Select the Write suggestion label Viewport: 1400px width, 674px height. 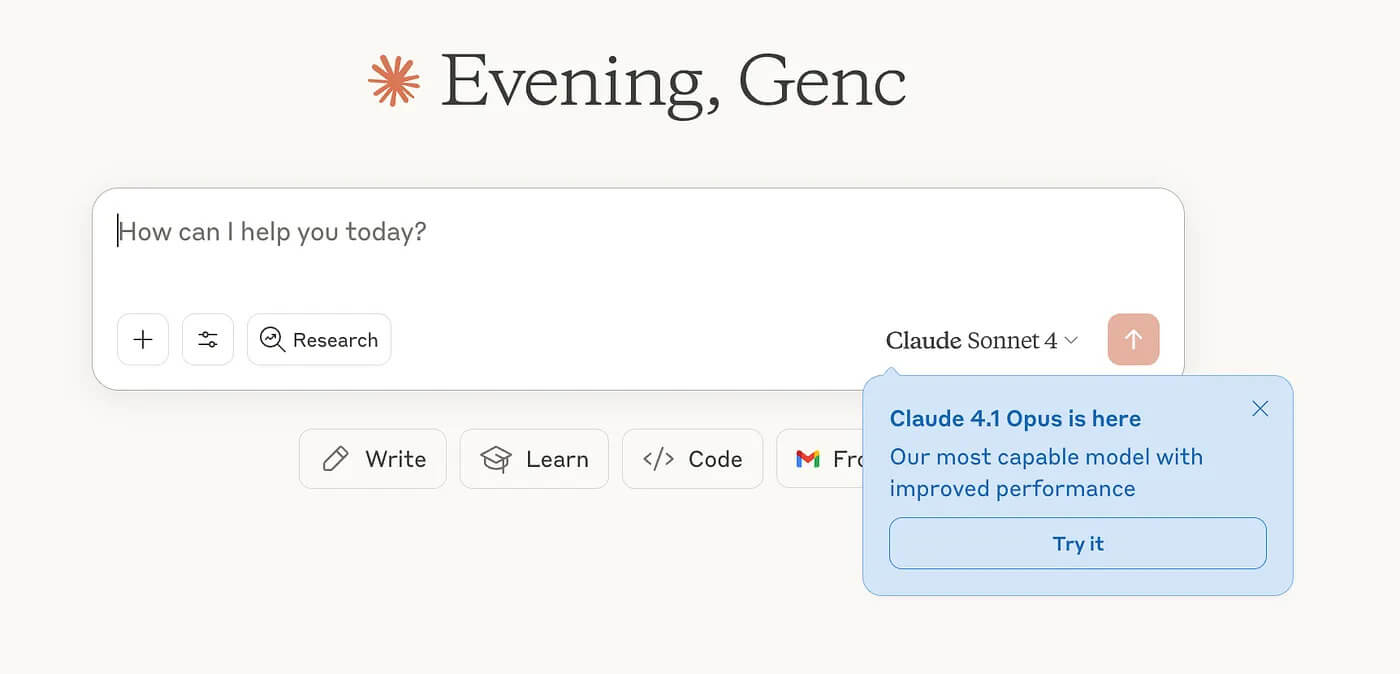(x=396, y=459)
